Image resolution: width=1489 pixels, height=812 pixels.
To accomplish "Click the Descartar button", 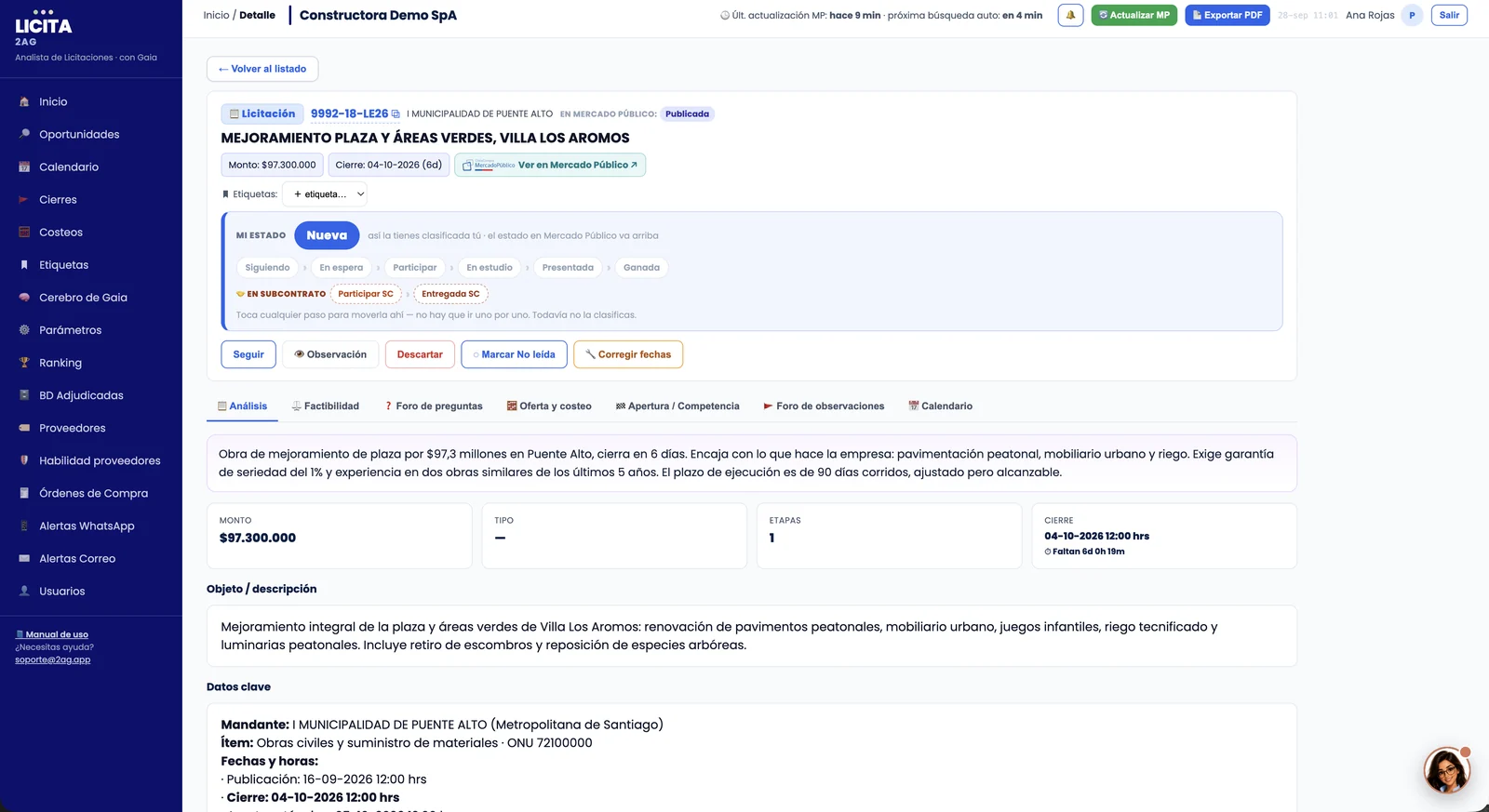I will (420, 354).
